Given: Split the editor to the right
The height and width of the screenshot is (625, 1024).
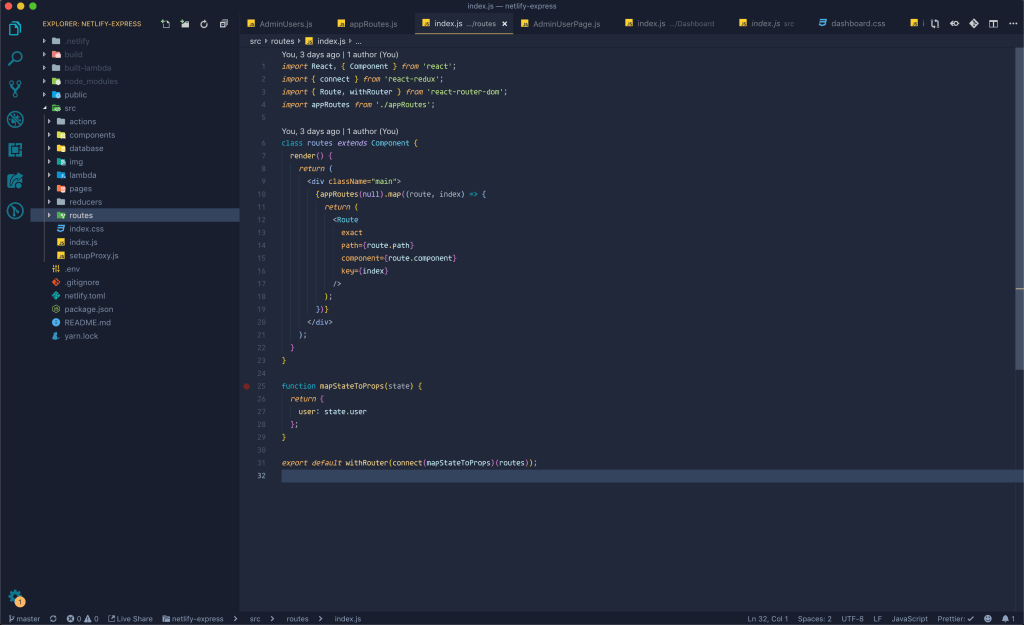Looking at the screenshot, I should pyautogui.click(x=993, y=24).
